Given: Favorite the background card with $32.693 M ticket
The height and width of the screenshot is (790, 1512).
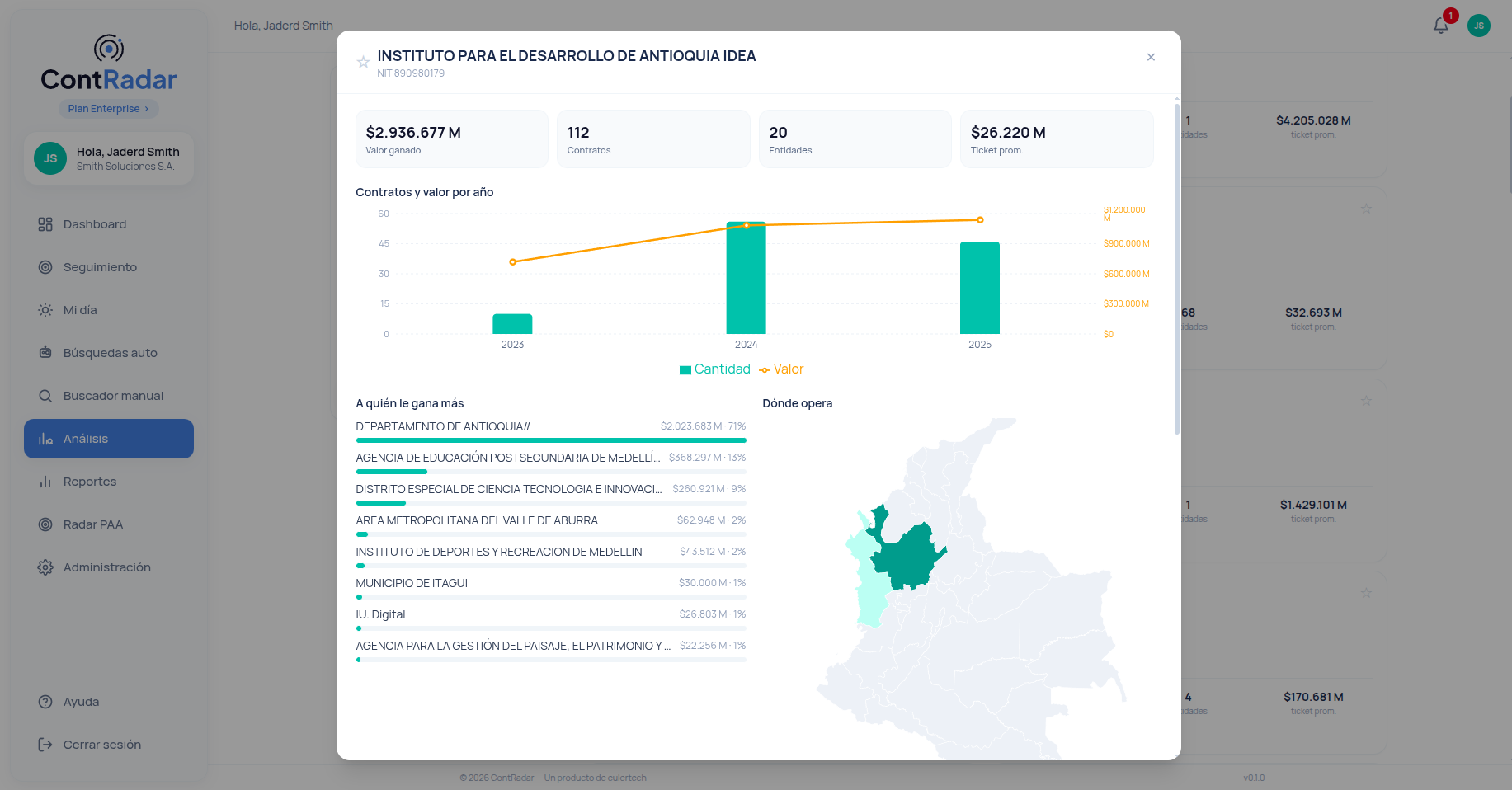Looking at the screenshot, I should [x=1366, y=209].
